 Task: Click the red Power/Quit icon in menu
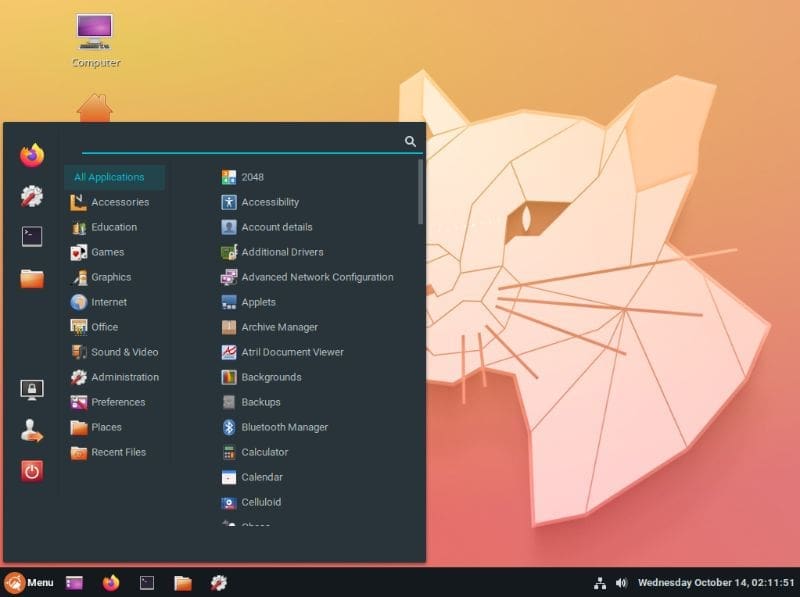(32, 471)
